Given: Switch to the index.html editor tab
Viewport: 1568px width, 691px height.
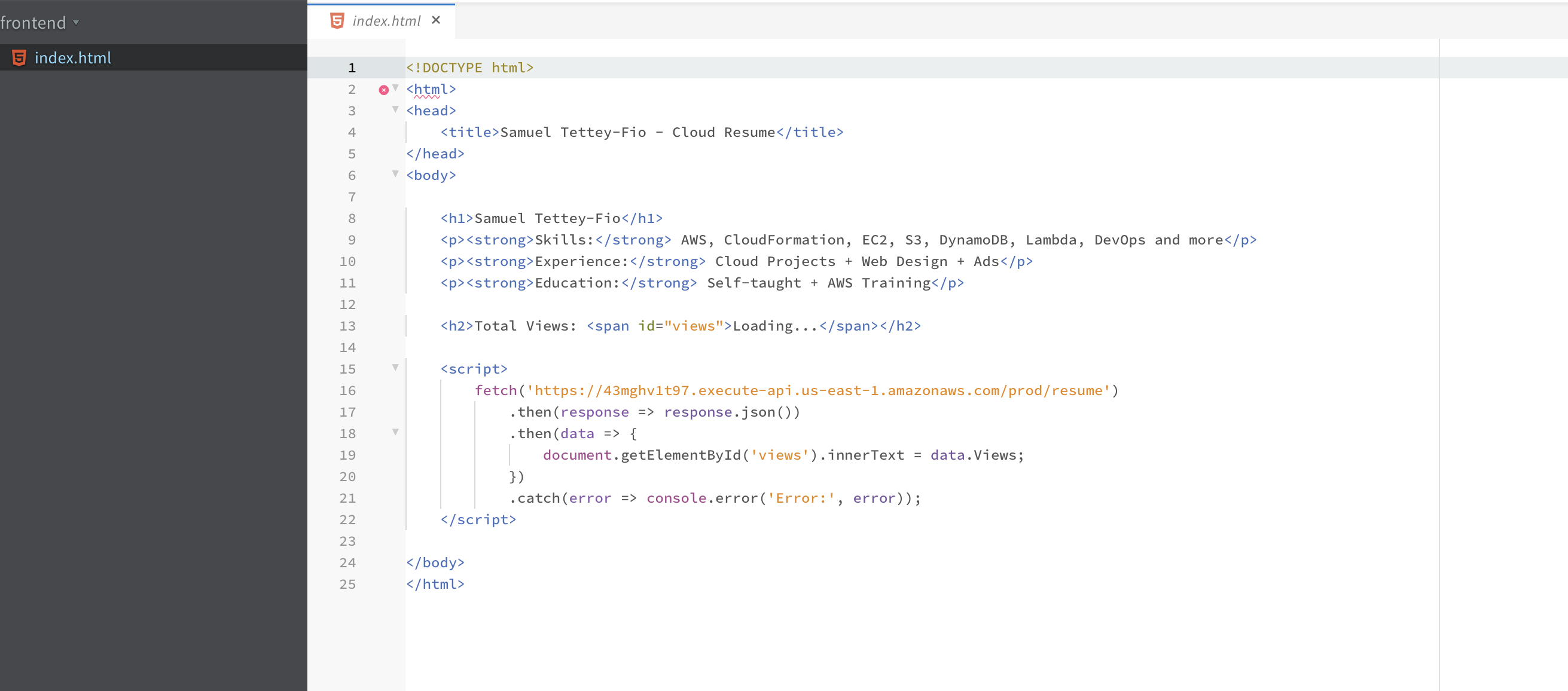Looking at the screenshot, I should pyautogui.click(x=386, y=22).
